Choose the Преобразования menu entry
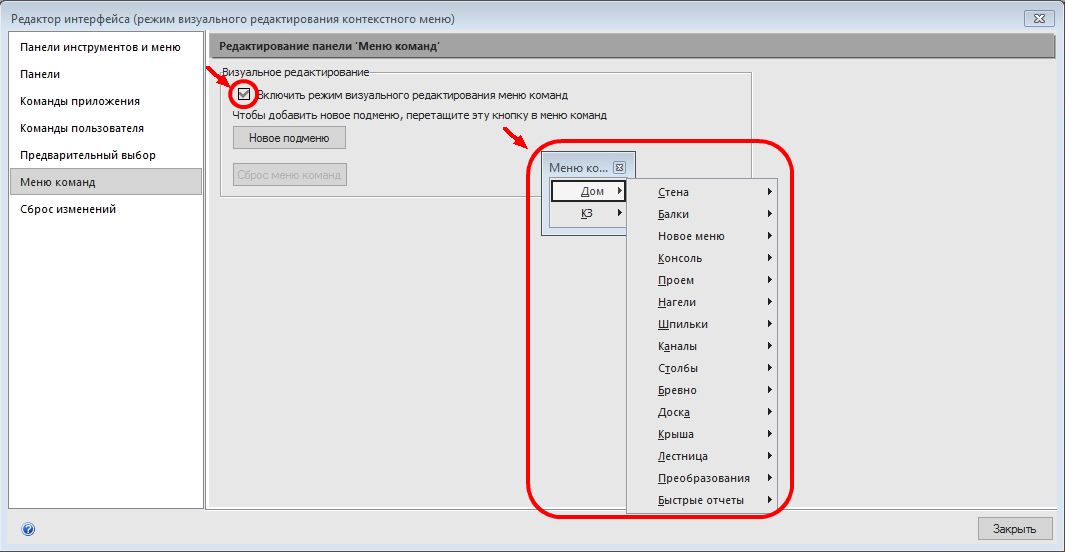The height and width of the screenshot is (552, 1065). coord(702,478)
